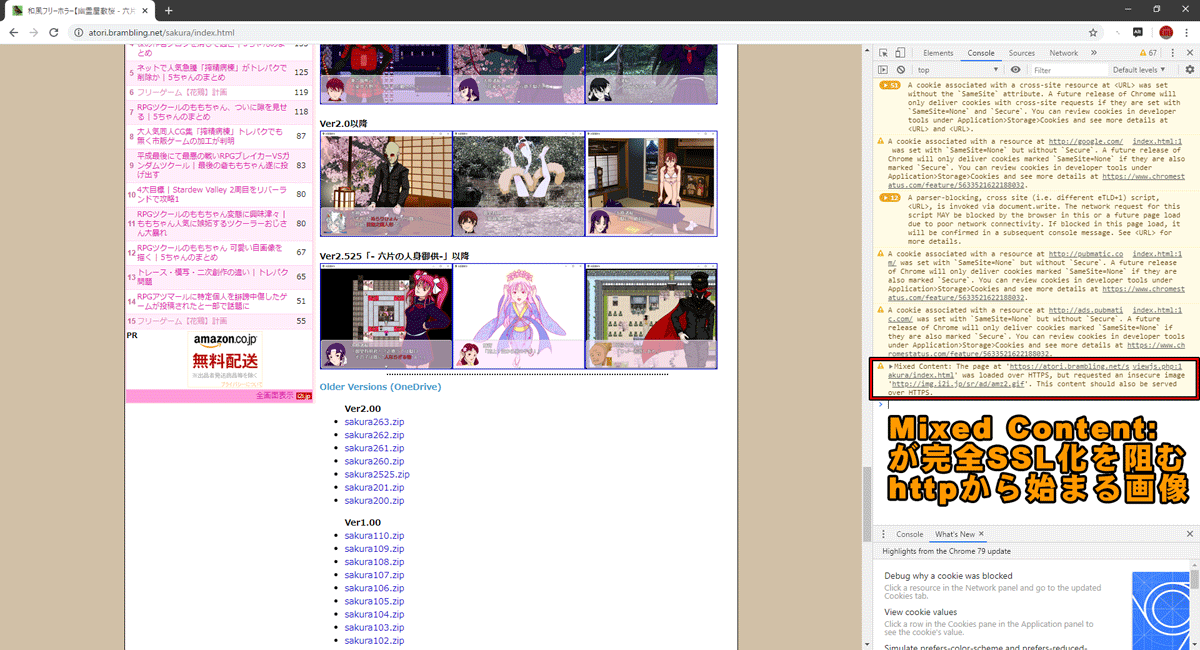
Task: Download sakura110.zip
Action: (374, 536)
